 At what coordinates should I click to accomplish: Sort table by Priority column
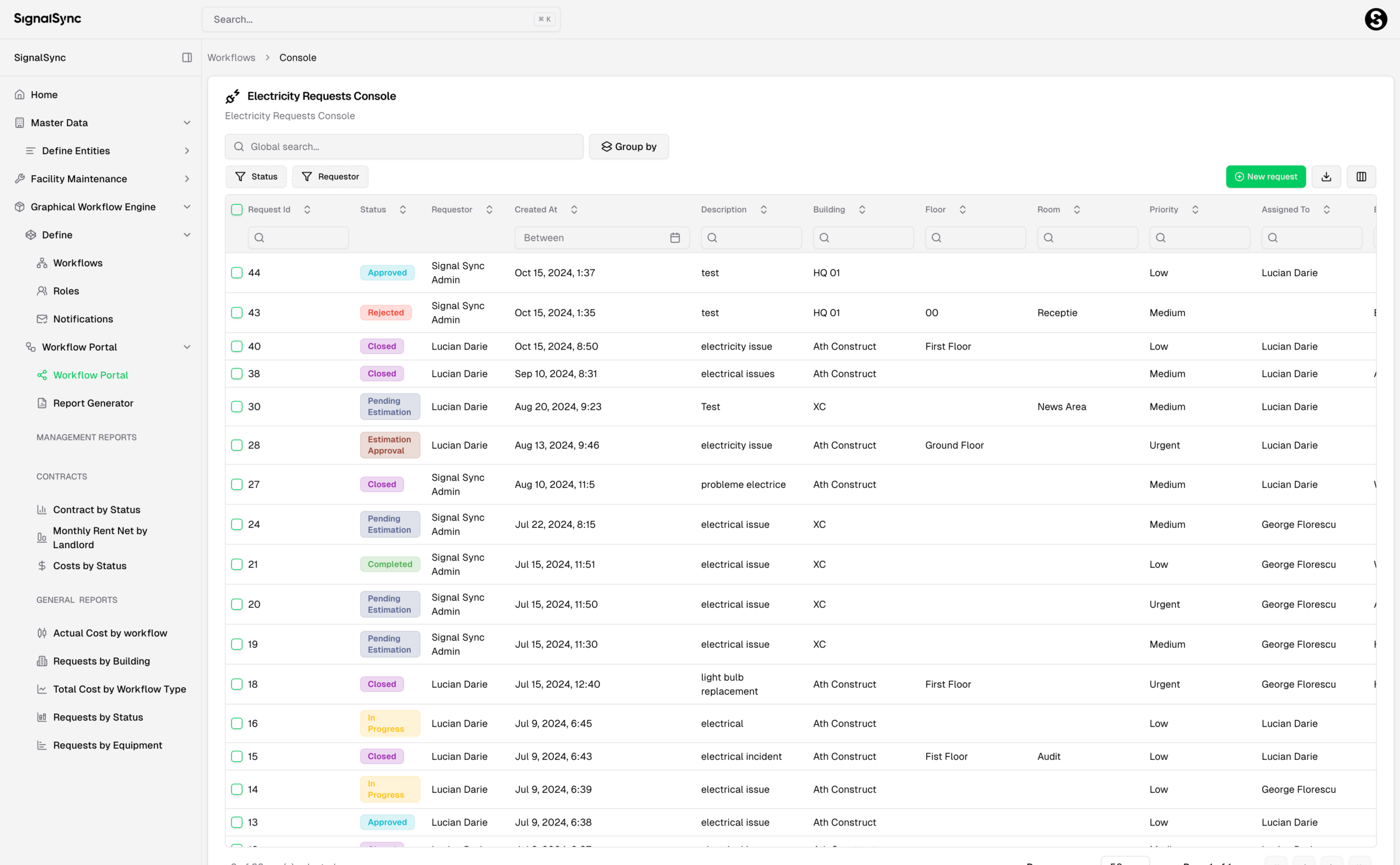click(1195, 210)
